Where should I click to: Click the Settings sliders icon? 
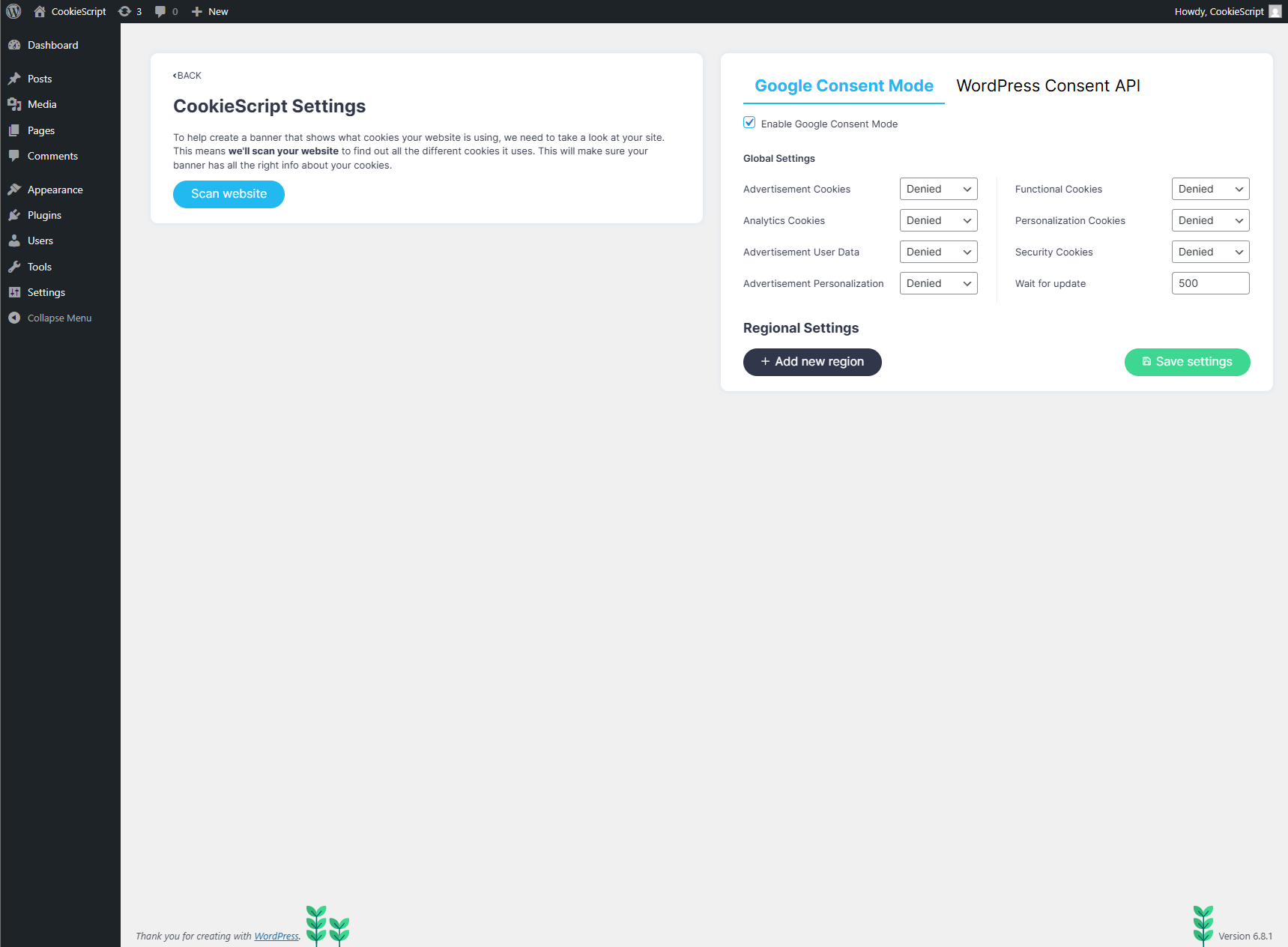pos(14,292)
